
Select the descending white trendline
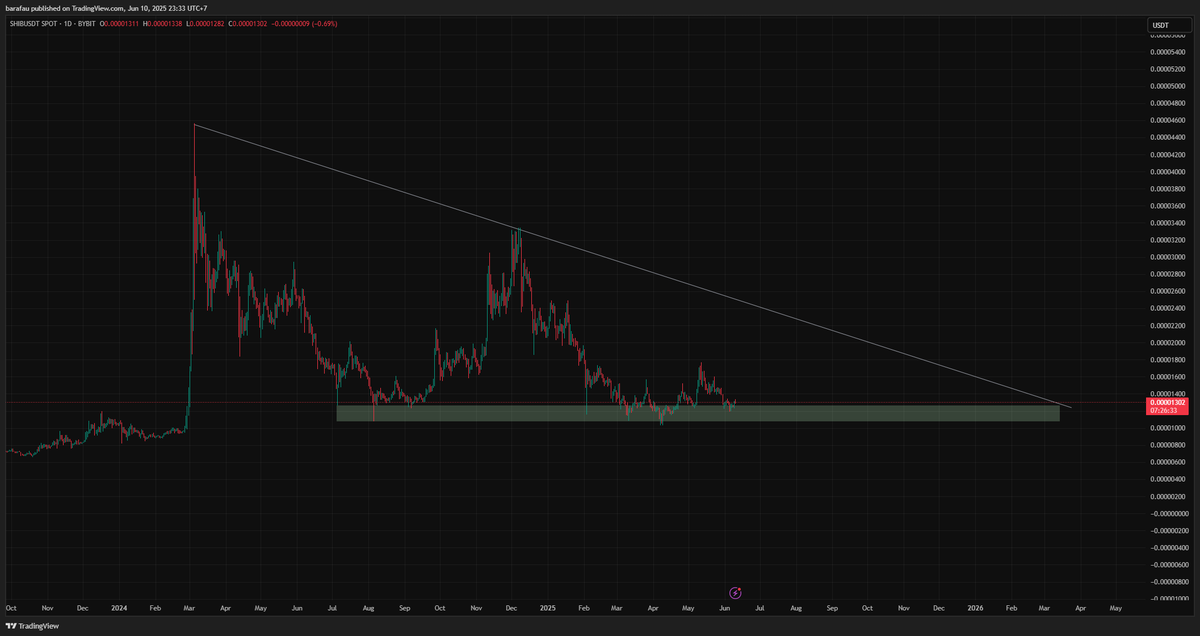point(632,266)
